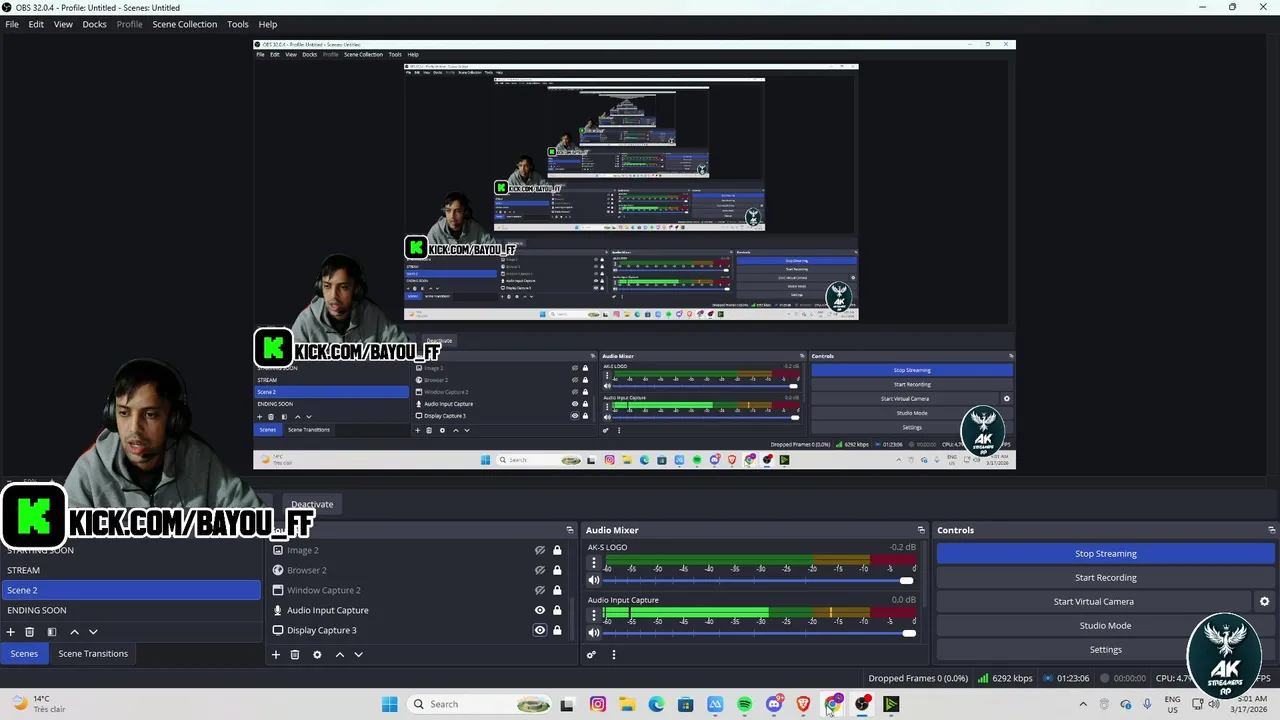The image size is (1280, 720).
Task: Click Start Recording
Action: click(1106, 578)
